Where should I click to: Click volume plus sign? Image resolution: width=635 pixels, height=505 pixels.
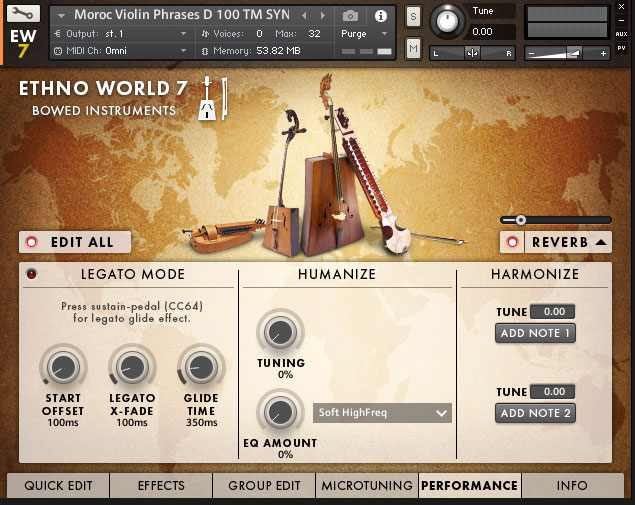coord(603,53)
